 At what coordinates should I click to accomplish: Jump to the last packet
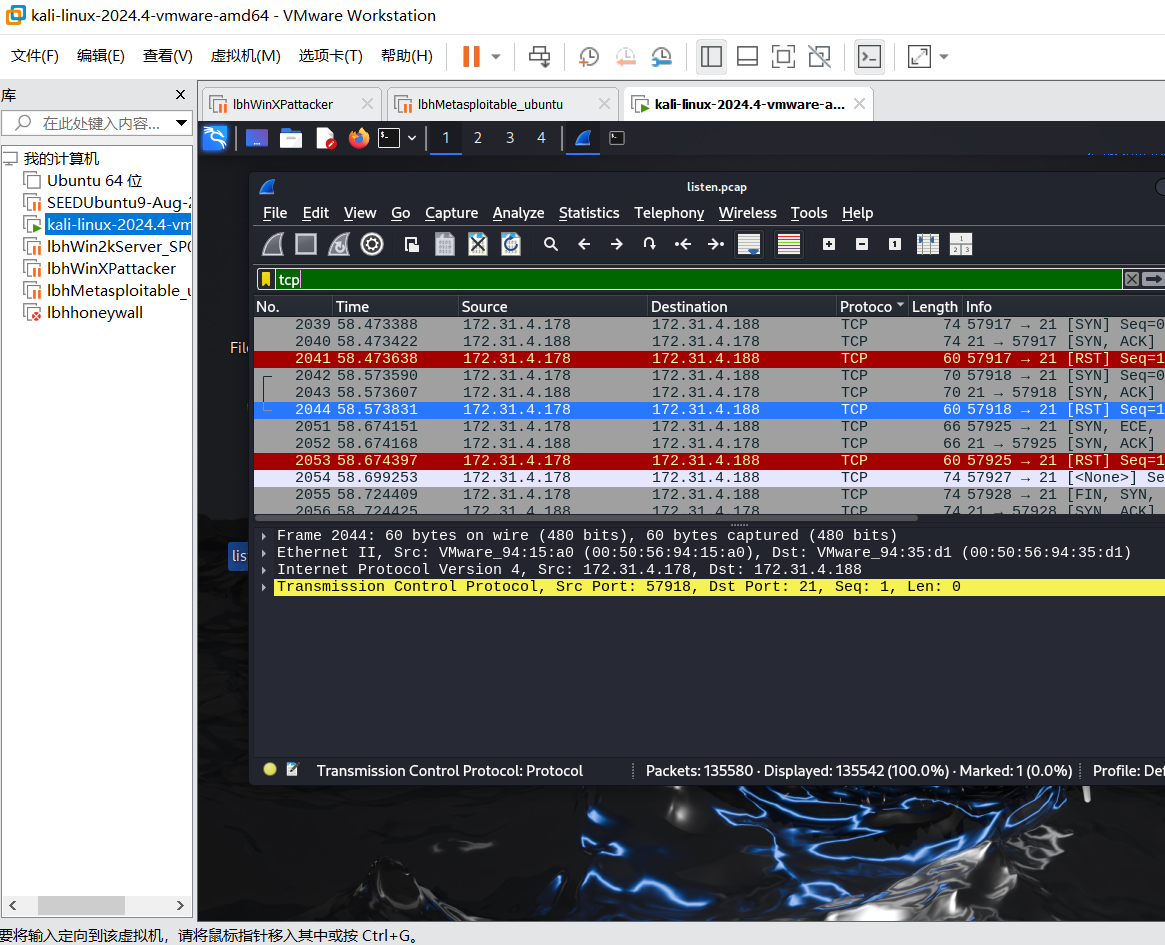[715, 244]
